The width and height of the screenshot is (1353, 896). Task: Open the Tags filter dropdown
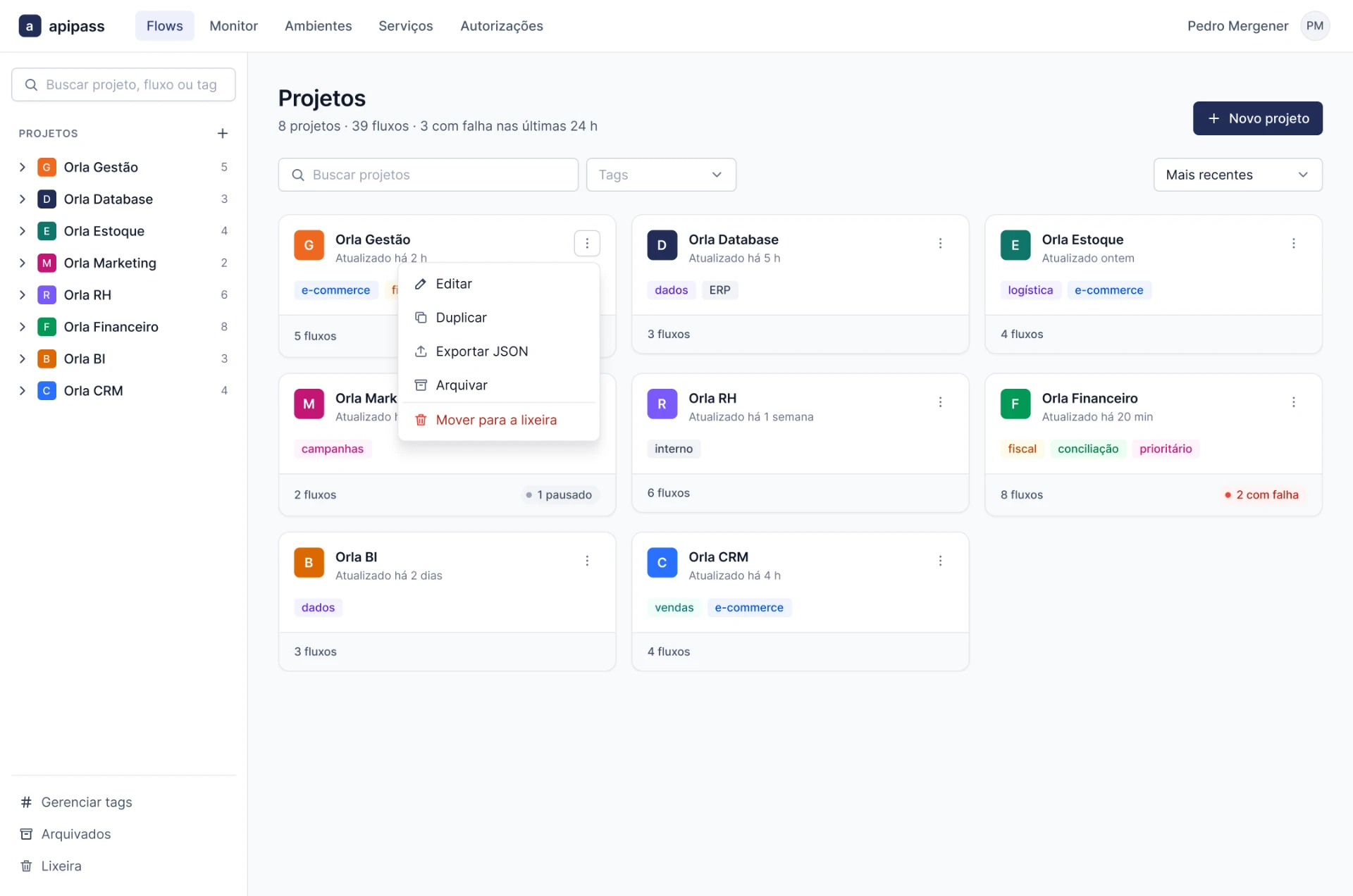(661, 175)
